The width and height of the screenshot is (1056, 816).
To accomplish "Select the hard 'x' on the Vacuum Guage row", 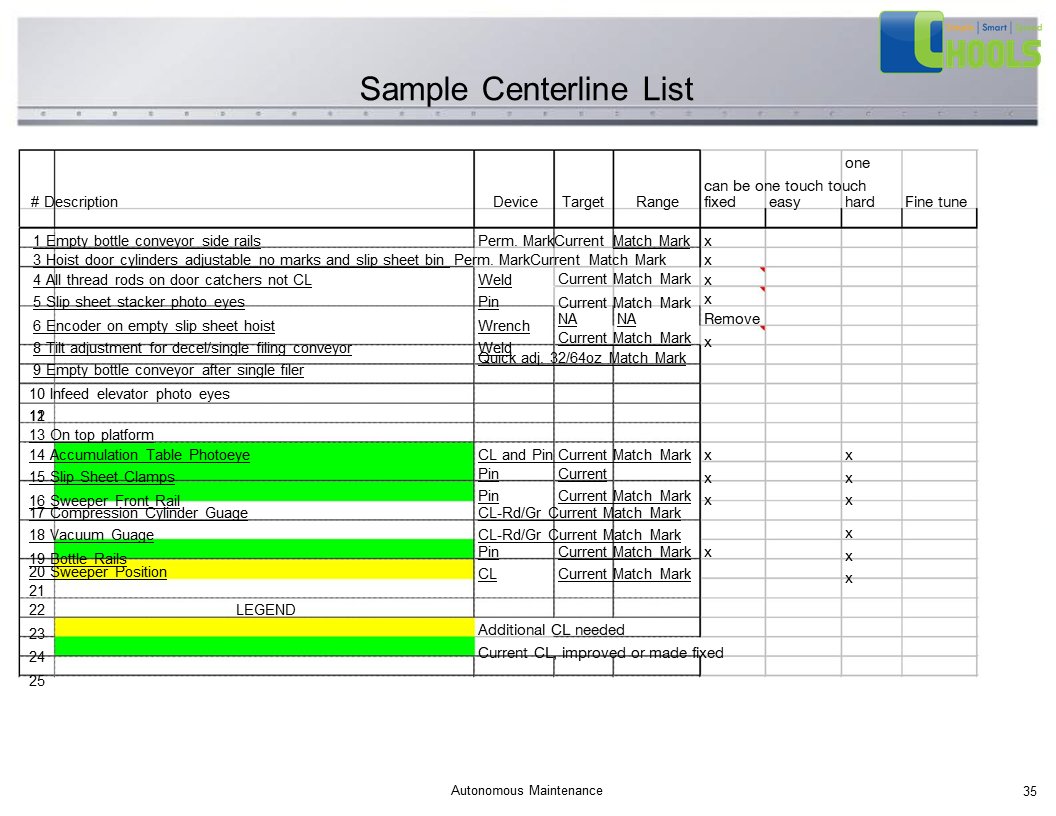I will [849, 533].
